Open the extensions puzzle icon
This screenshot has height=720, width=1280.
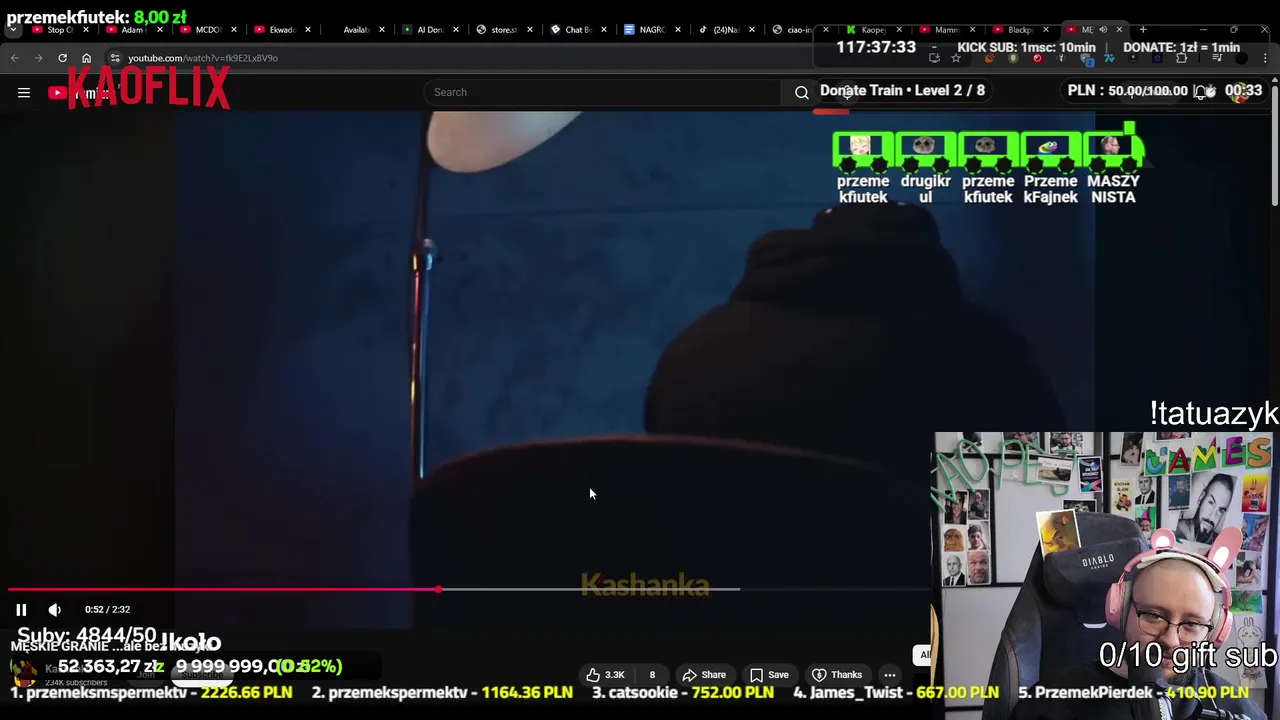coord(1181,58)
